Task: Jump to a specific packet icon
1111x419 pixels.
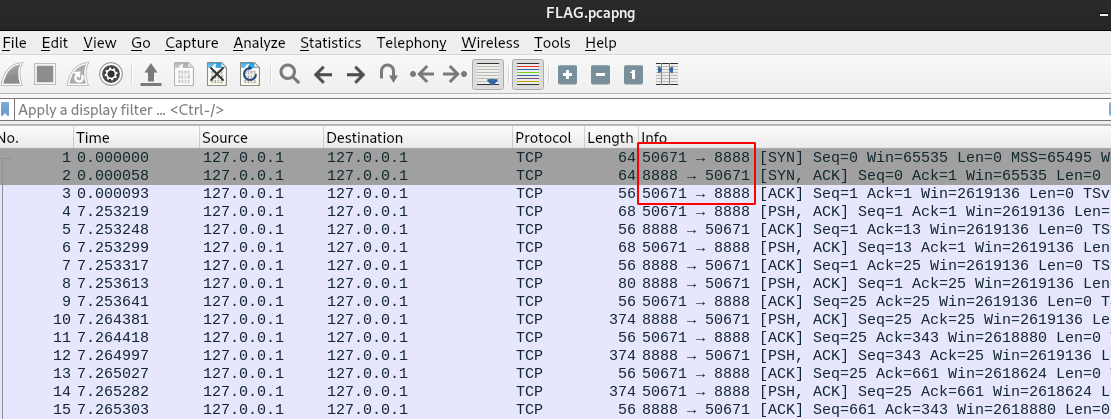Action: [389, 74]
